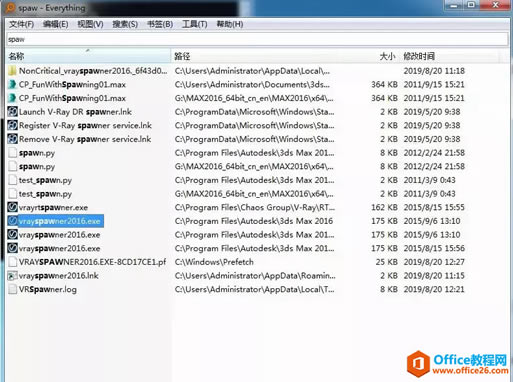Click modified date 2019/8/20 11:15

tap(434, 276)
